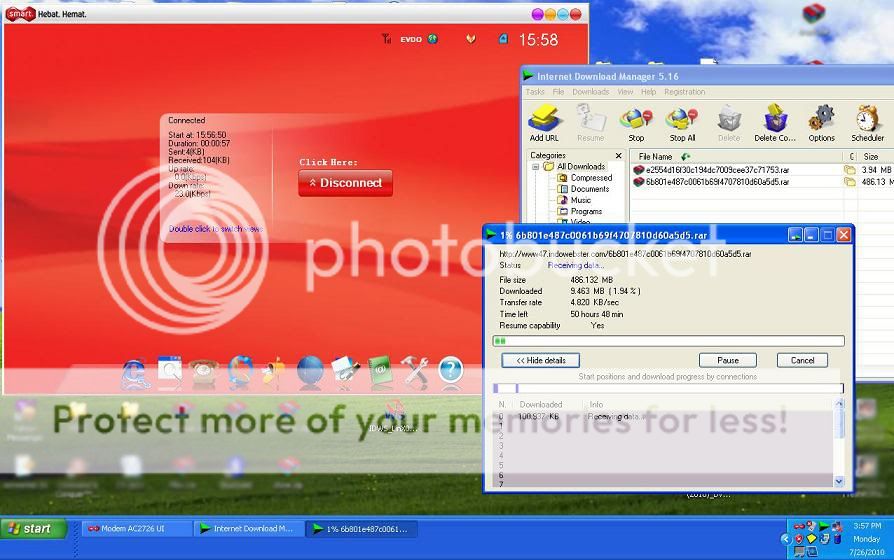The width and height of the screenshot is (894, 560).
Task: Select Documents category in IDM tree
Action: pyautogui.click(x=584, y=189)
